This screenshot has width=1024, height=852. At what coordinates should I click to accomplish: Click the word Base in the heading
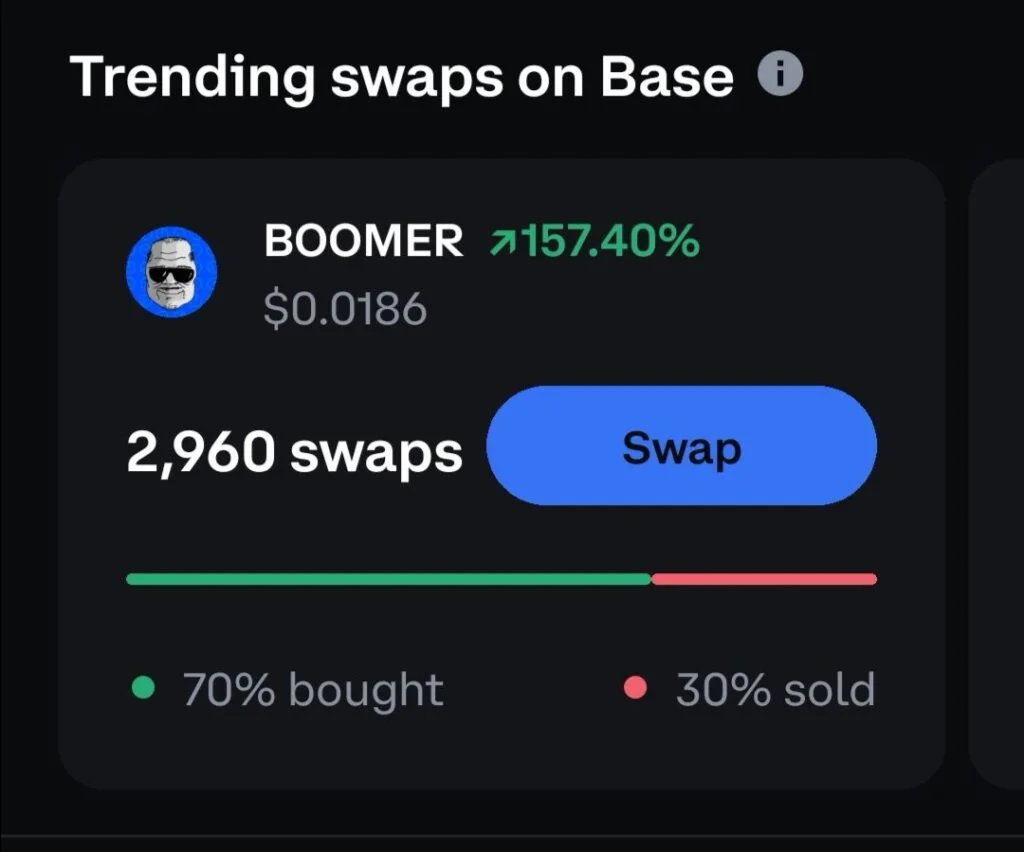[x=667, y=76]
